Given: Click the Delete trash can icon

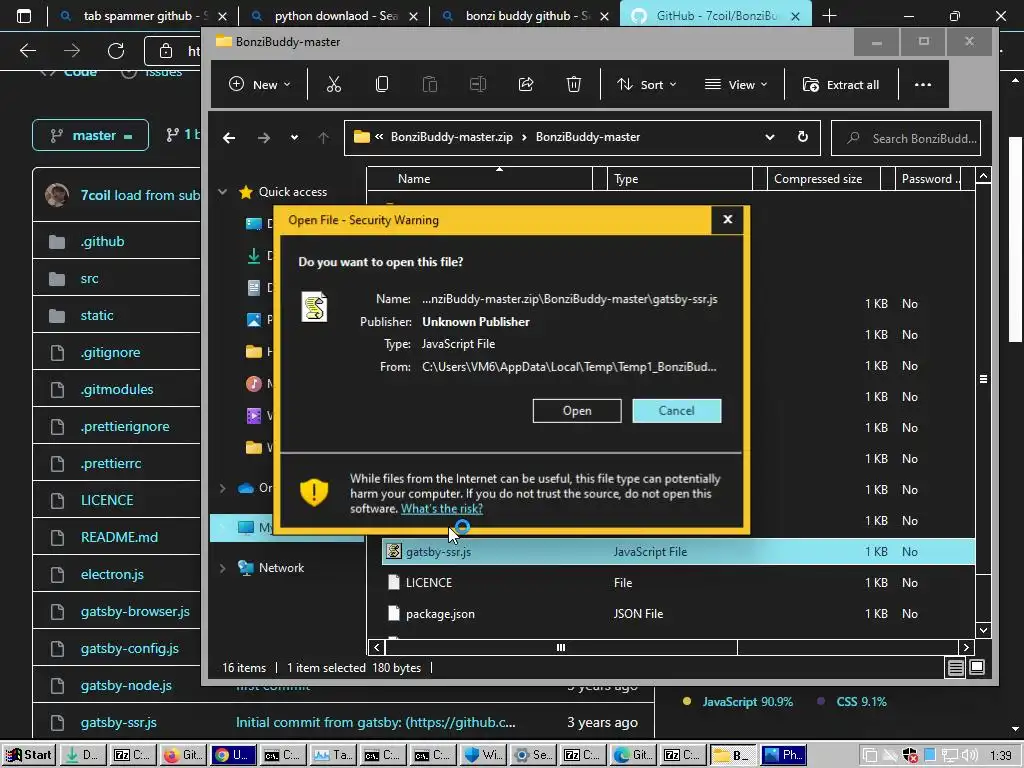Looking at the screenshot, I should [573, 84].
